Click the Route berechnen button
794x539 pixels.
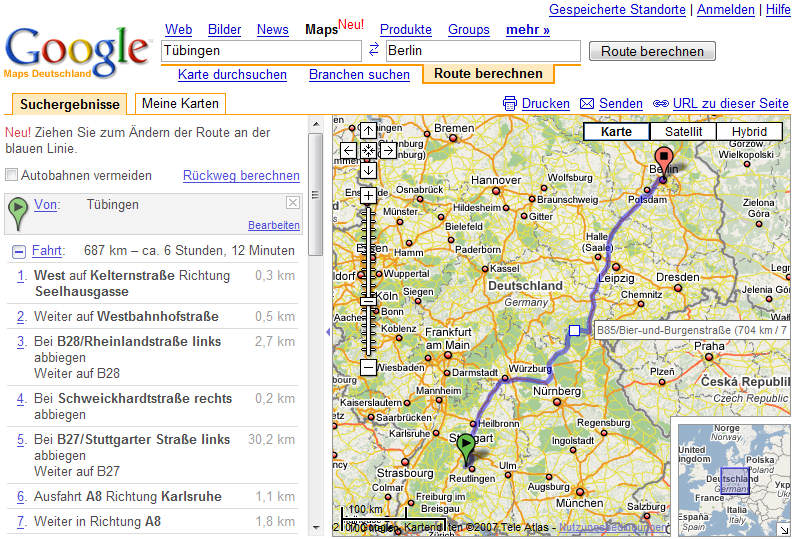coord(652,51)
